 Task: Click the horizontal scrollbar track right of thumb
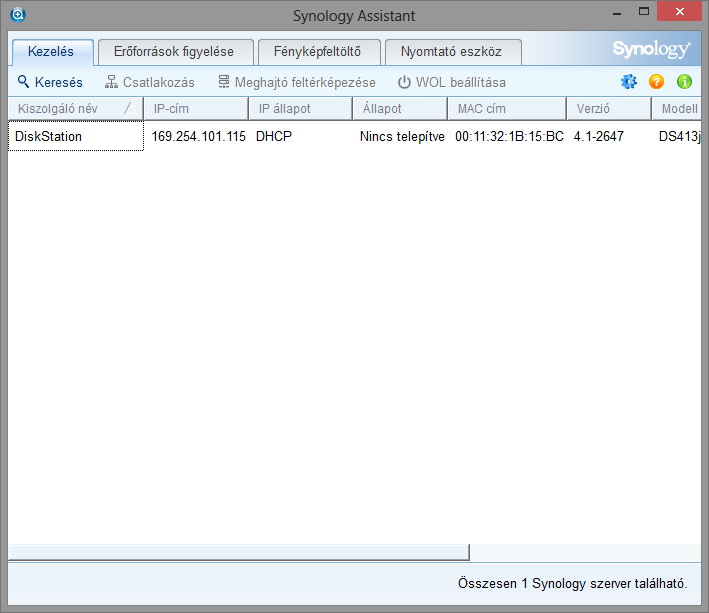(x=585, y=552)
